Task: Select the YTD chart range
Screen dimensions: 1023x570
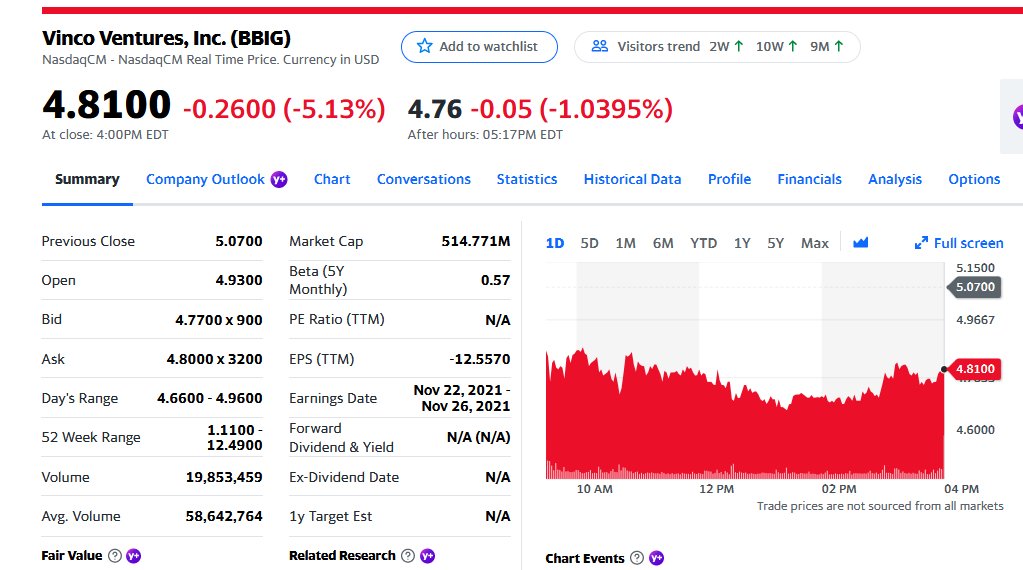Action: click(703, 243)
